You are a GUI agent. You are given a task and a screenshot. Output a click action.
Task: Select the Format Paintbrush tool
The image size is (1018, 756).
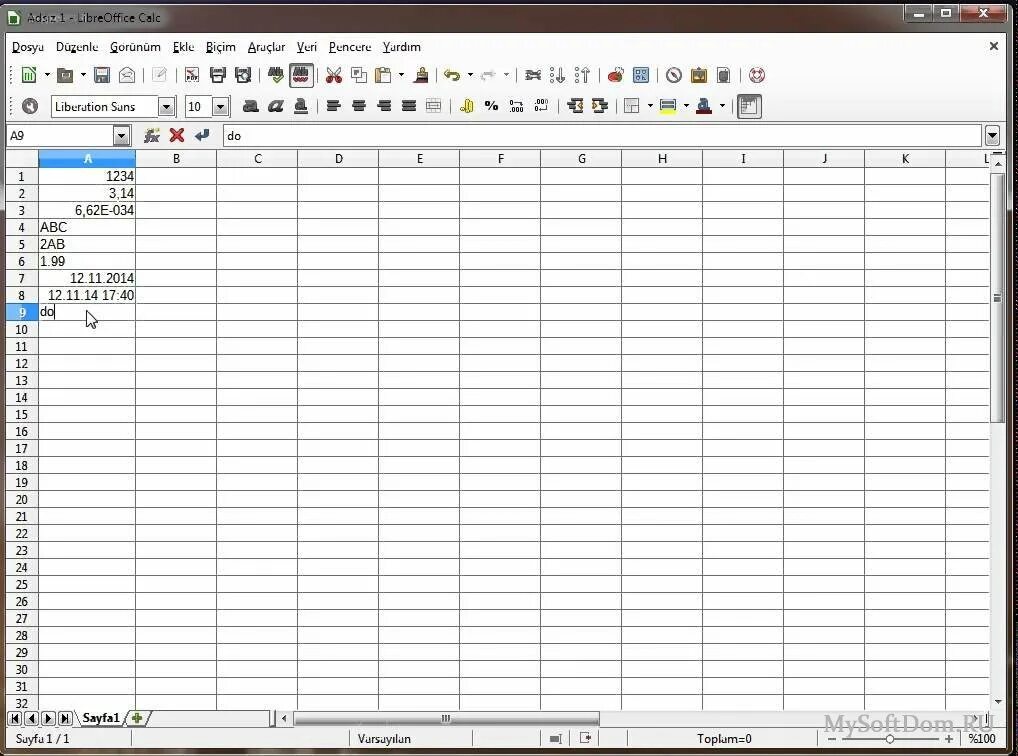click(x=419, y=75)
